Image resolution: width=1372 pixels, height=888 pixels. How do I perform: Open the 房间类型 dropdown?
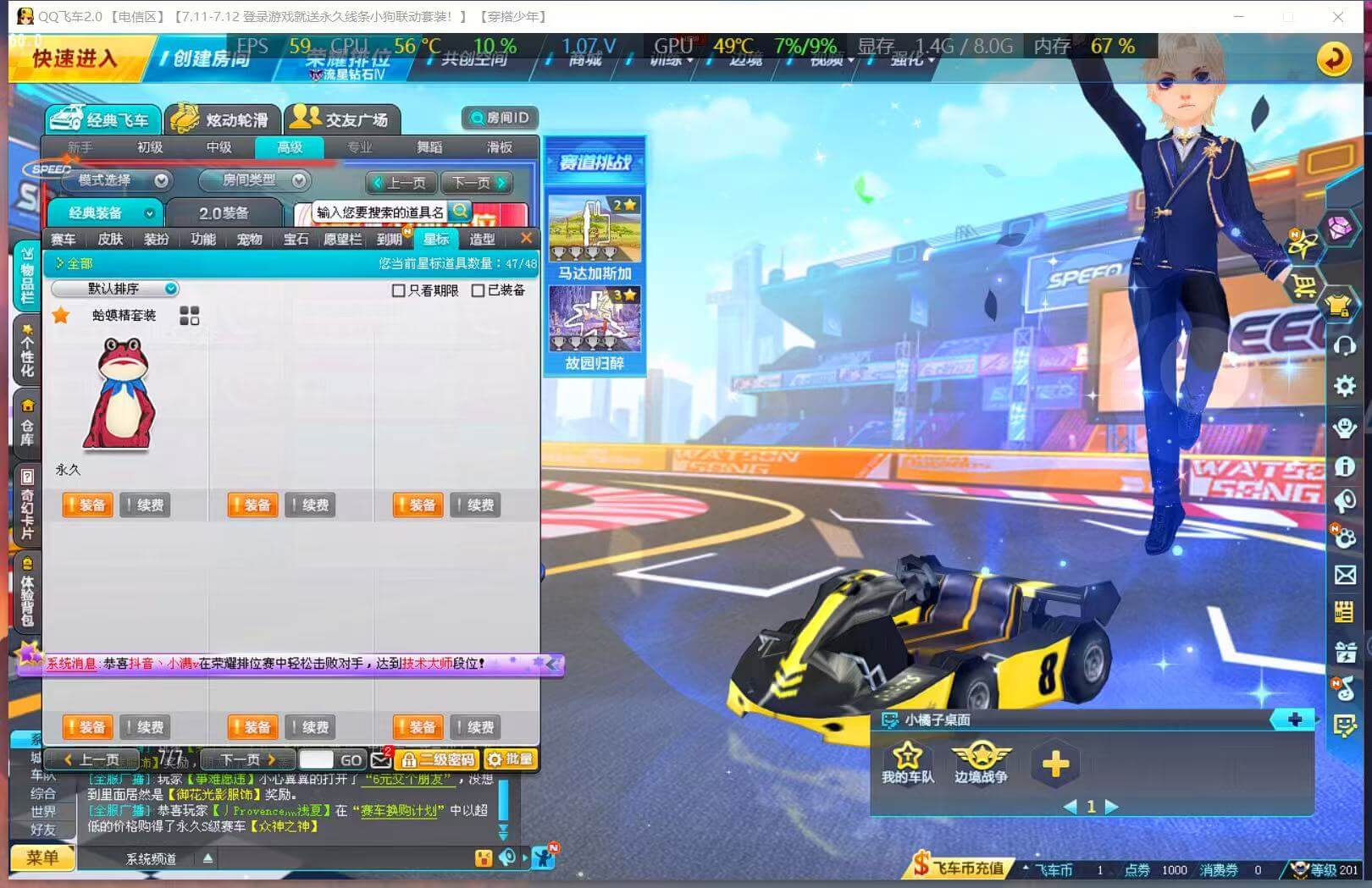coord(254,180)
